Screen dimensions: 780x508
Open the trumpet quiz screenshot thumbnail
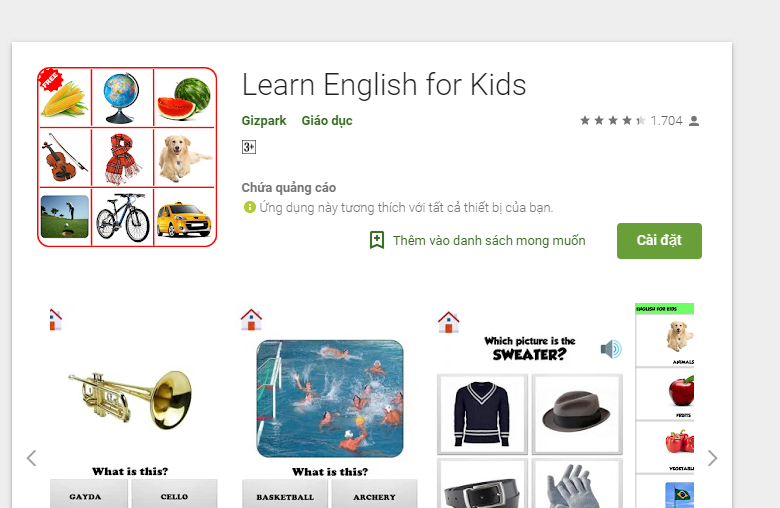pos(134,406)
